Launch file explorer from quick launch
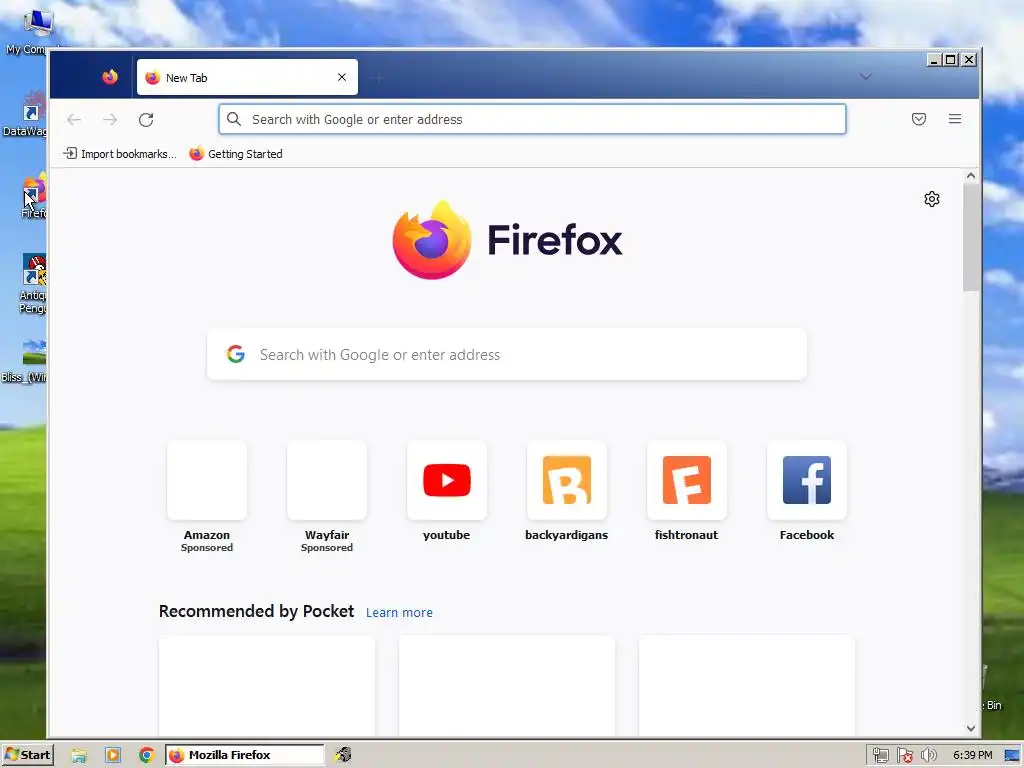The width and height of the screenshot is (1024, 768). (x=79, y=756)
